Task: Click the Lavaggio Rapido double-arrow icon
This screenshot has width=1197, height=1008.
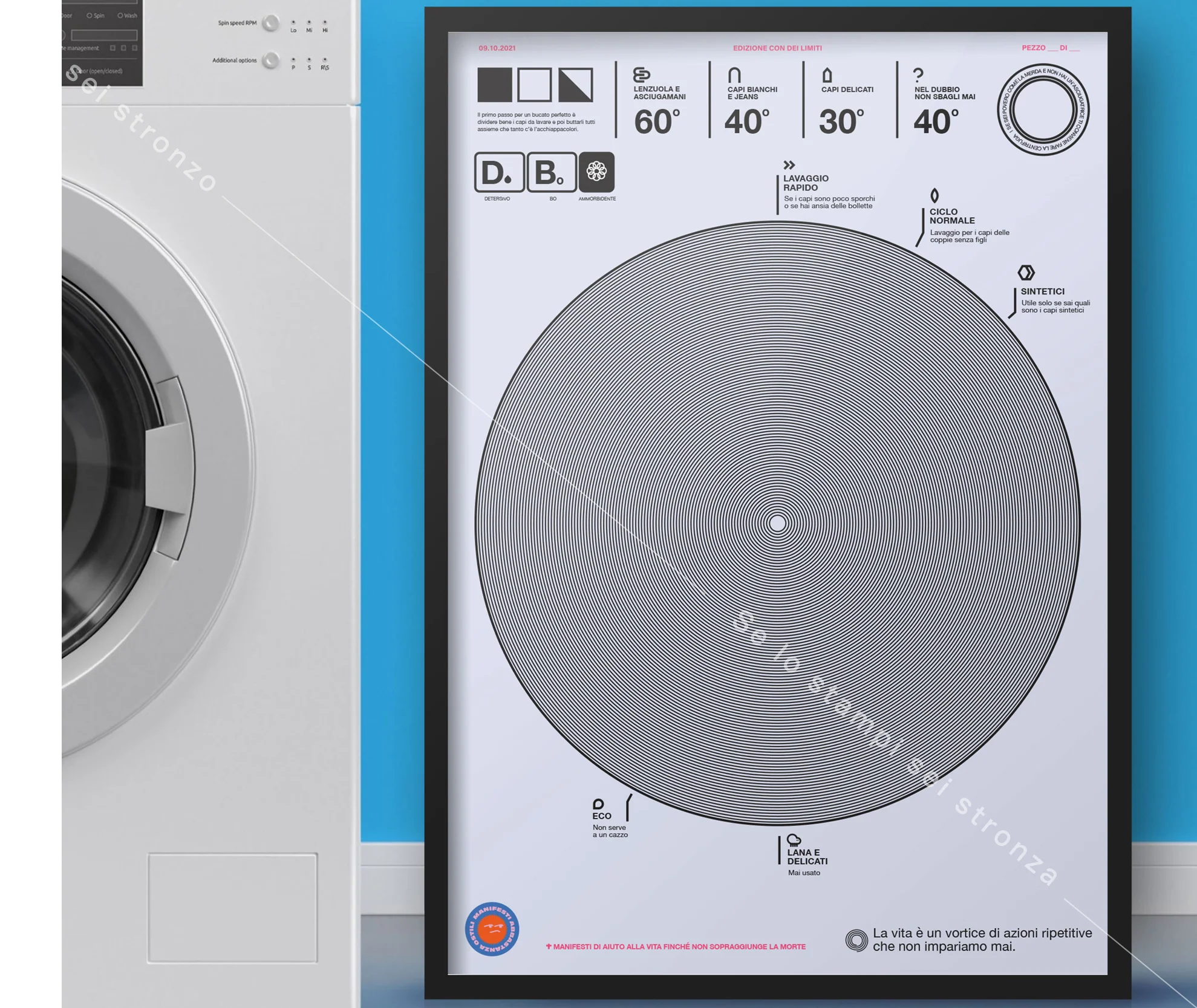Action: 789,165
